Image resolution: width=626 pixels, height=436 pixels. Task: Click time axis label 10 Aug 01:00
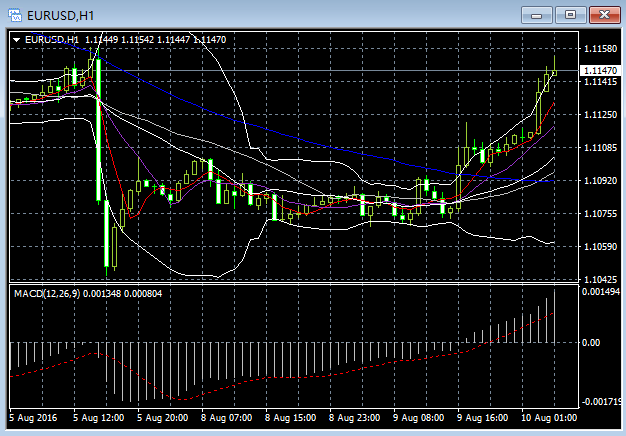point(549,418)
